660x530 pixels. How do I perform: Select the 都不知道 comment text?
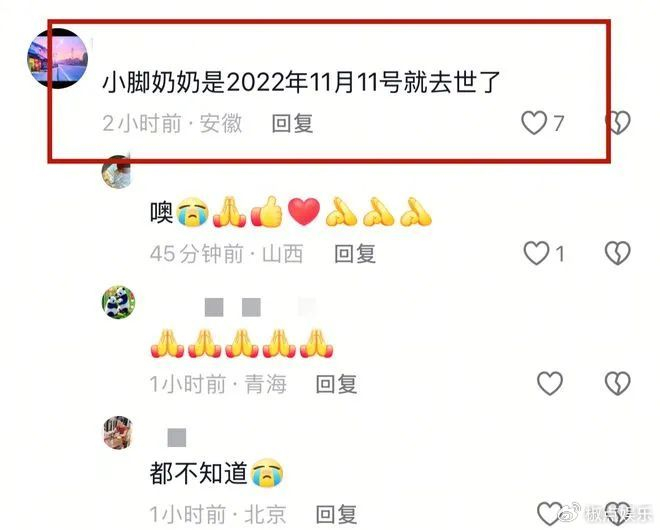(198, 473)
